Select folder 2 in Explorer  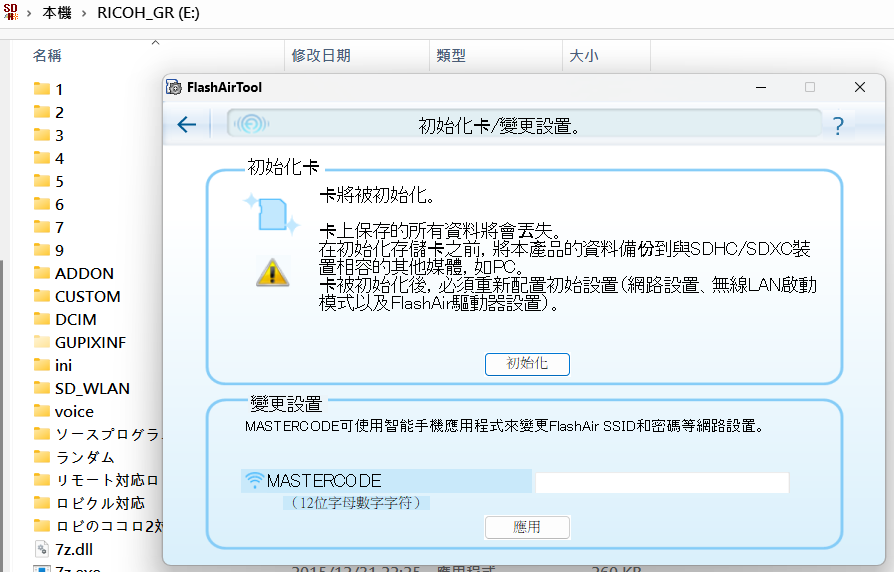pyautogui.click(x=48, y=112)
